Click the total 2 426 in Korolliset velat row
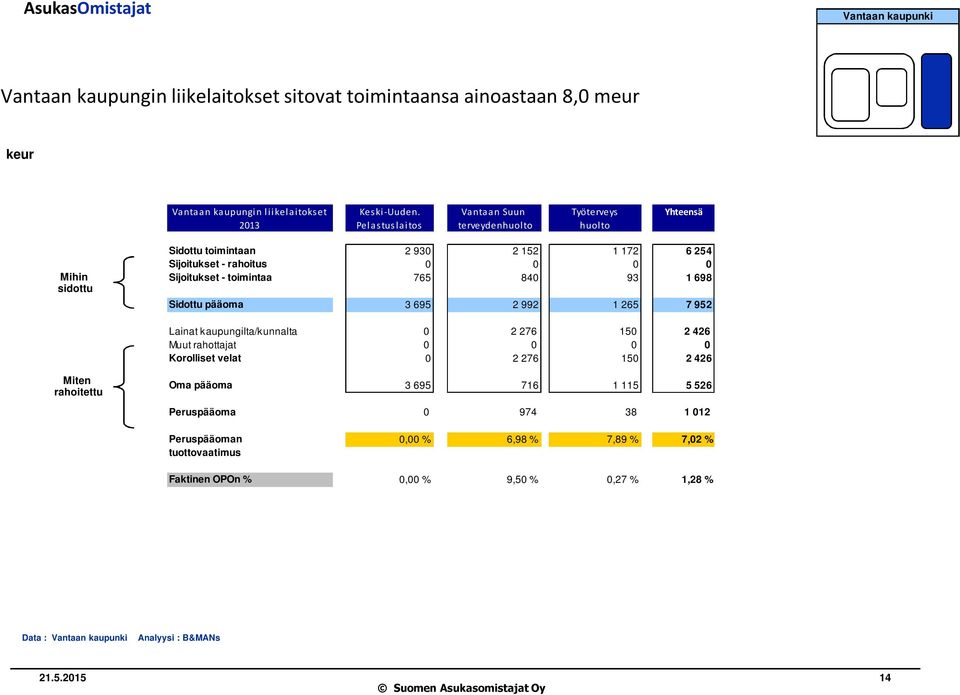This screenshot has width=960, height=695. [699, 358]
